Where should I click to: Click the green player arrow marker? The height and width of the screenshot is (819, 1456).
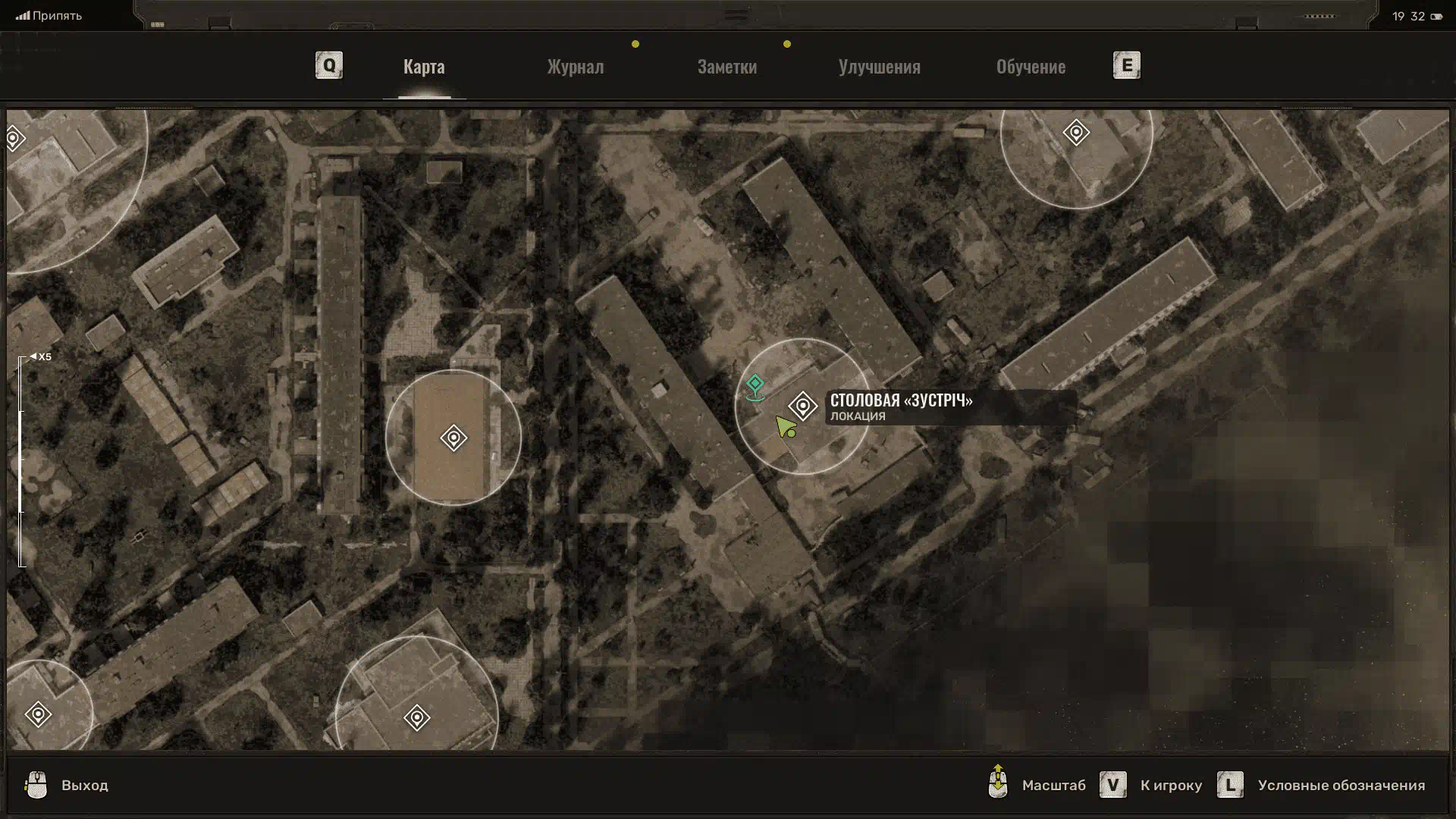[786, 427]
